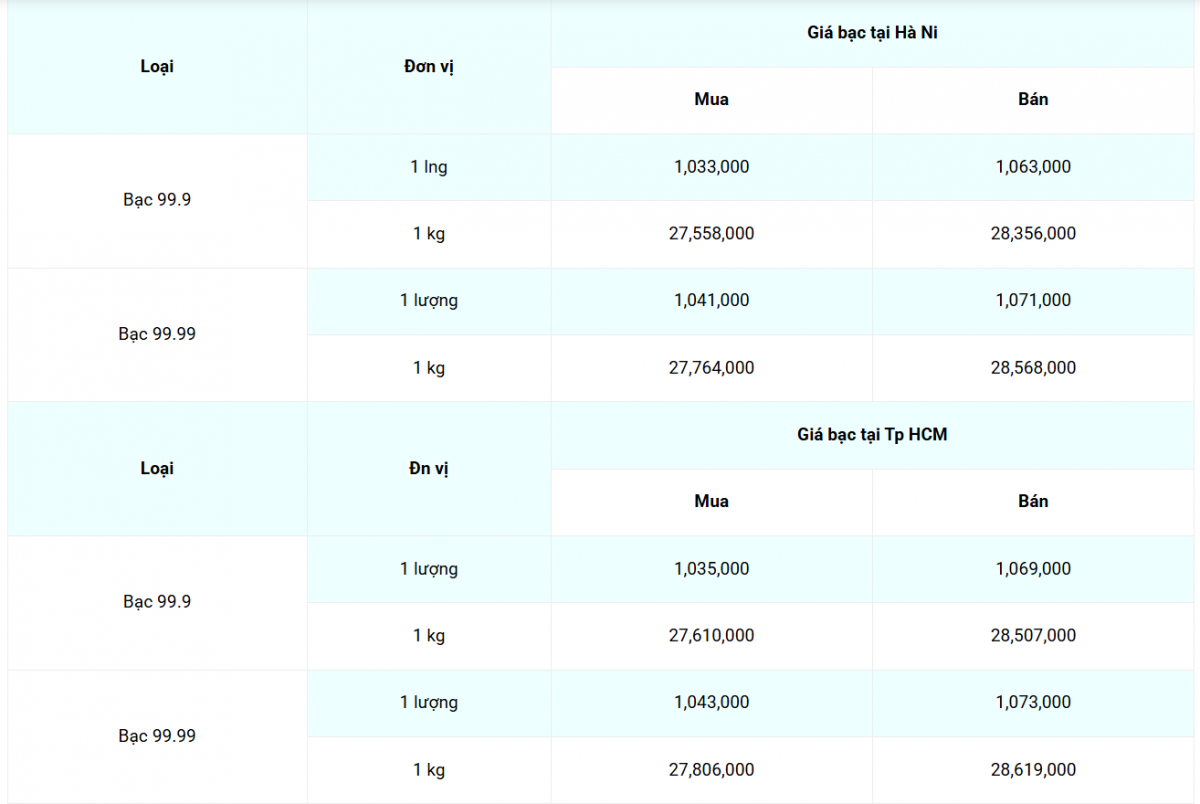This screenshot has width=1200, height=804.
Task: Select buy price 1,033,000 cell
Action: point(711,167)
